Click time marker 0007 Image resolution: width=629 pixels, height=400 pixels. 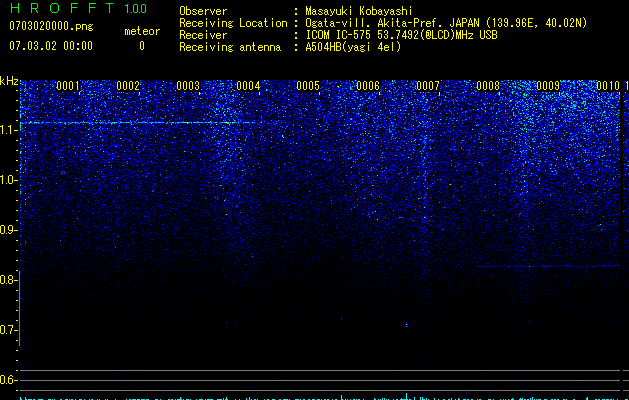click(428, 86)
